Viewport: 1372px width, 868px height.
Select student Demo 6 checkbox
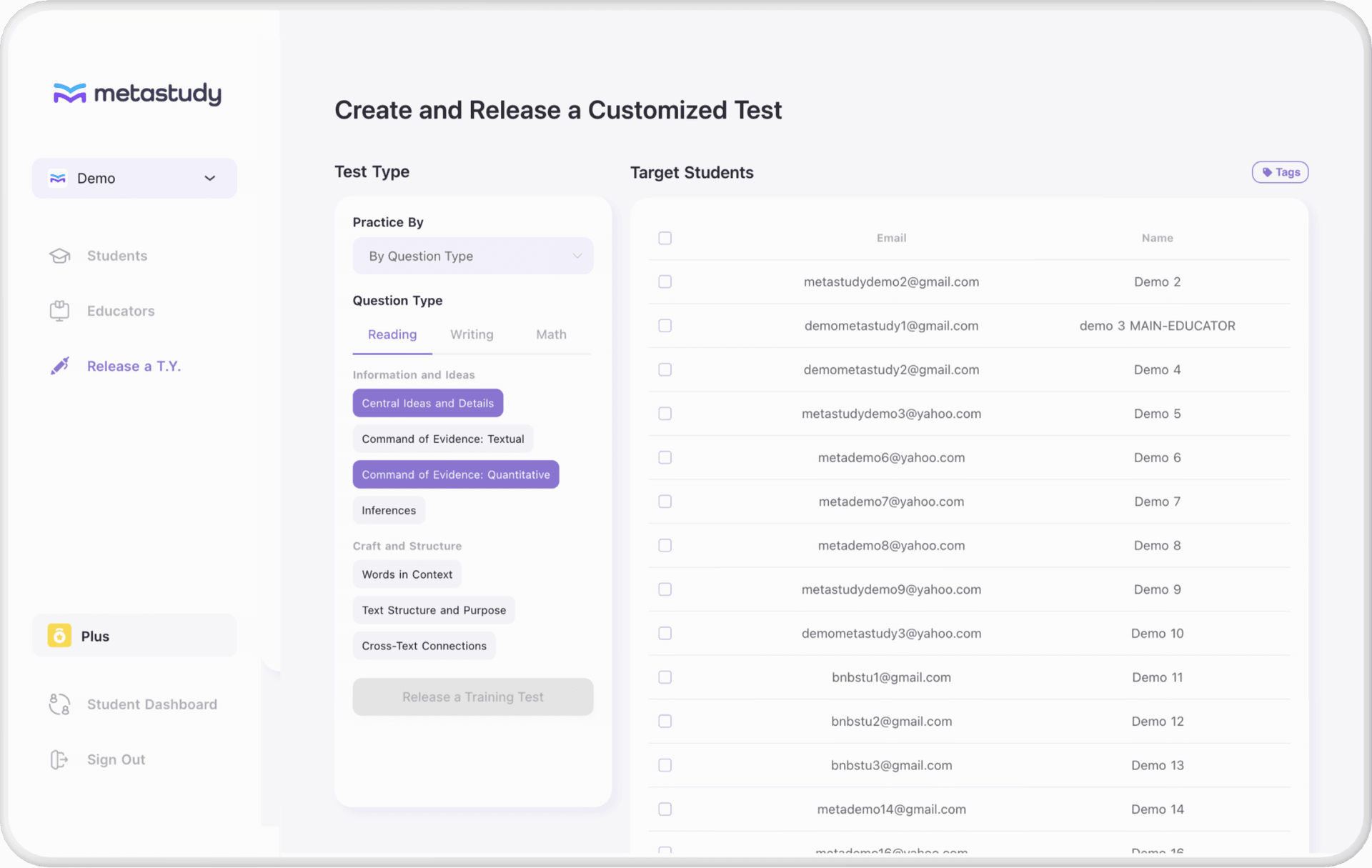[665, 457]
